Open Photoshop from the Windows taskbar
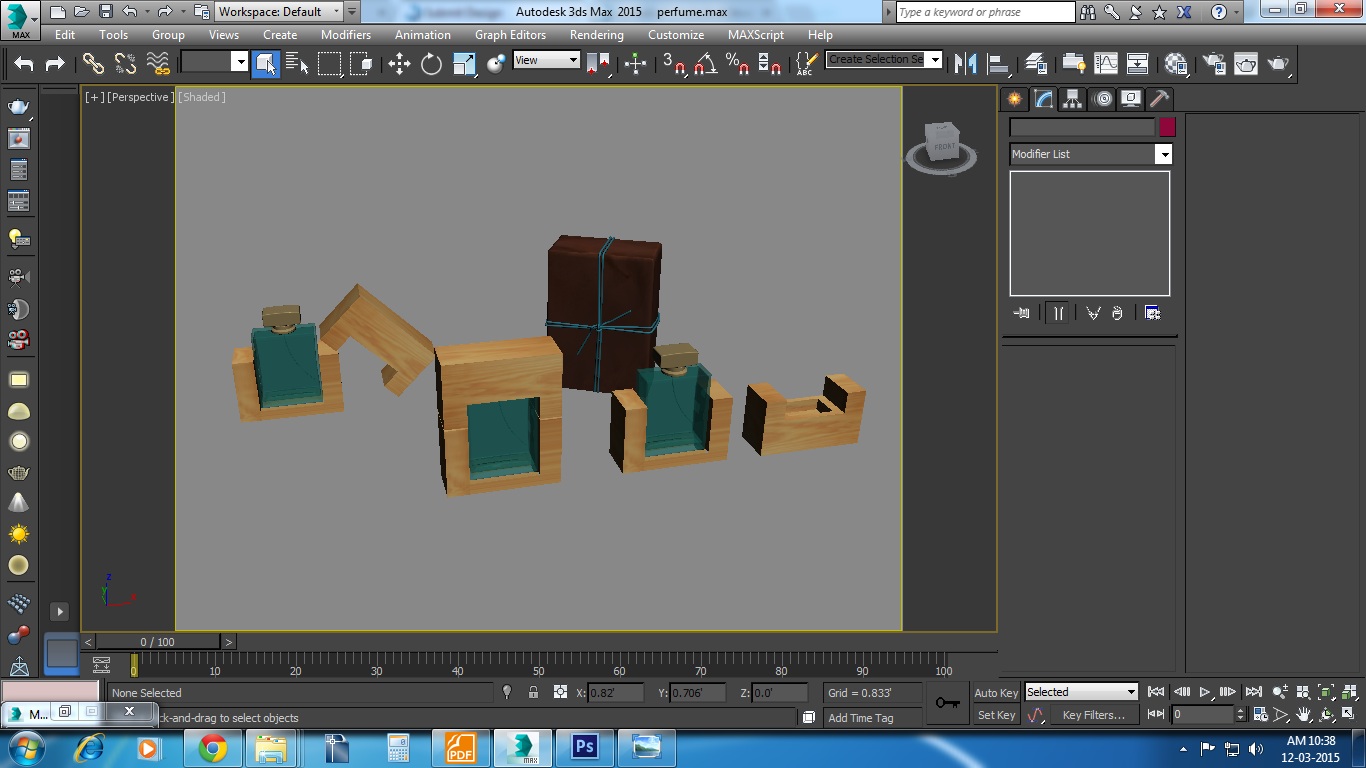The image size is (1366, 768). (x=584, y=747)
